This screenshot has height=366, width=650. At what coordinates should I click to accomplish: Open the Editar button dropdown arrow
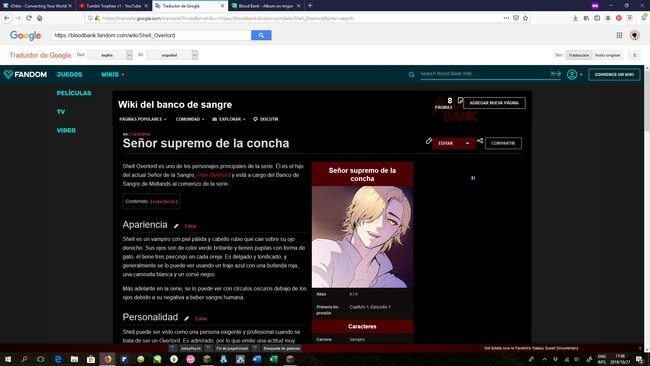[x=468, y=143]
